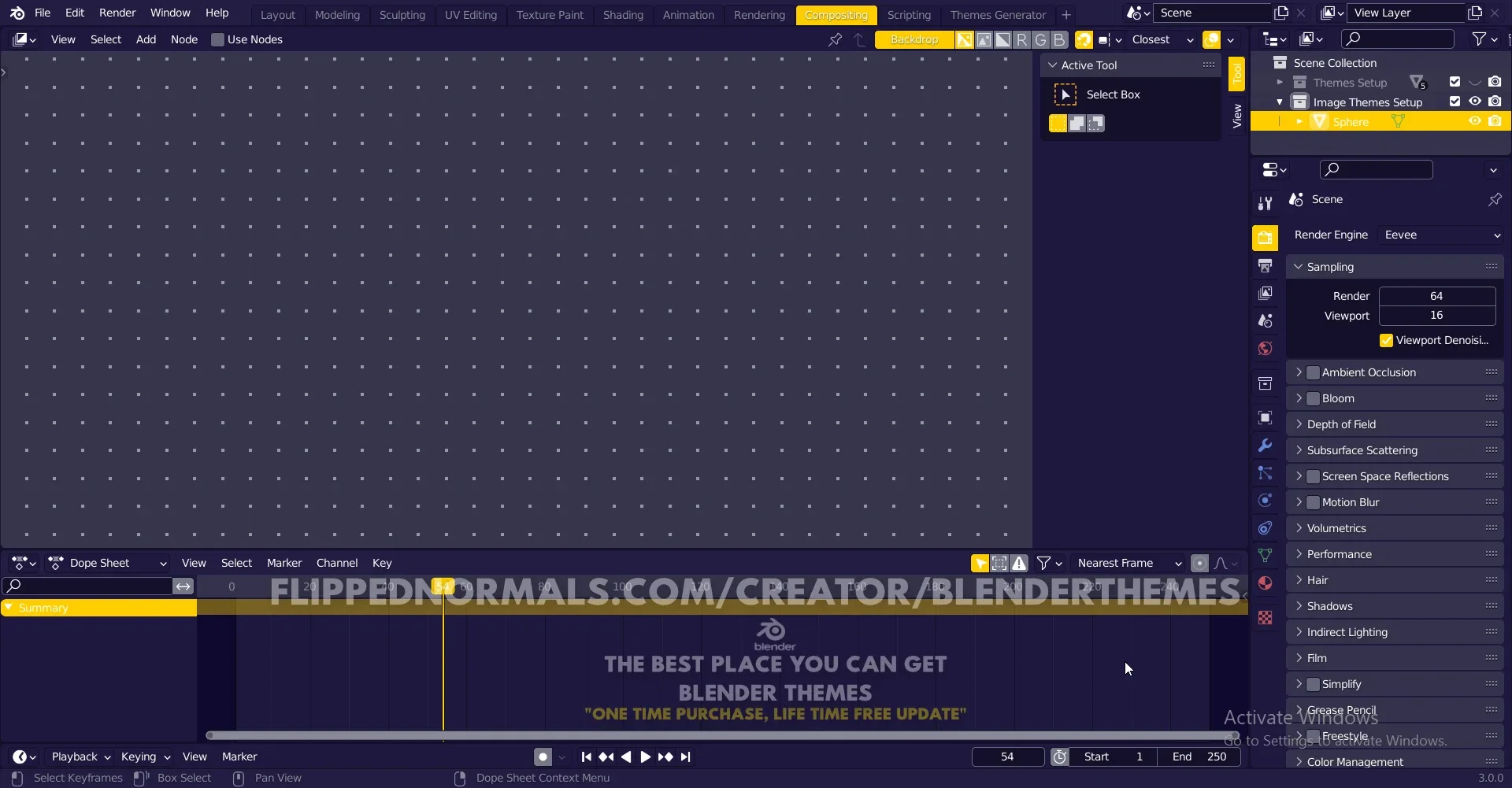The image size is (1512, 788).
Task: Swap search direction arrows in Dope Sheet
Action: point(183,586)
